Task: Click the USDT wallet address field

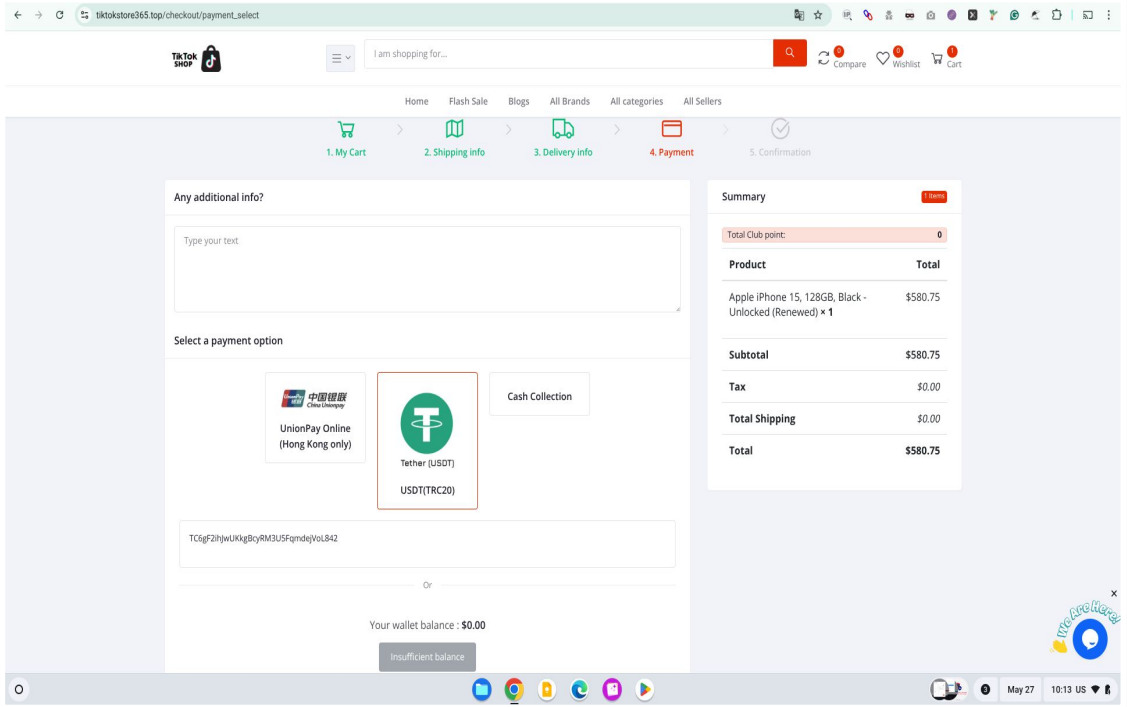Action: [427, 544]
